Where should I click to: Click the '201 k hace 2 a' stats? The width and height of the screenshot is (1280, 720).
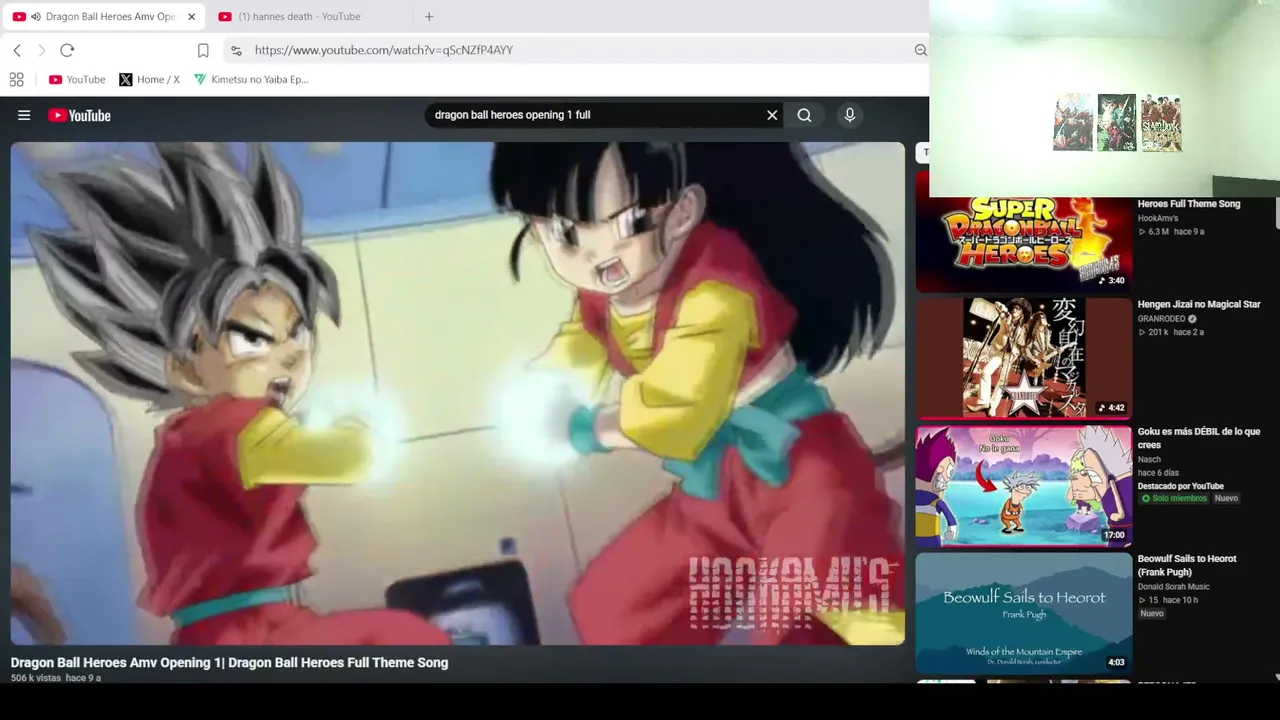coord(1172,332)
